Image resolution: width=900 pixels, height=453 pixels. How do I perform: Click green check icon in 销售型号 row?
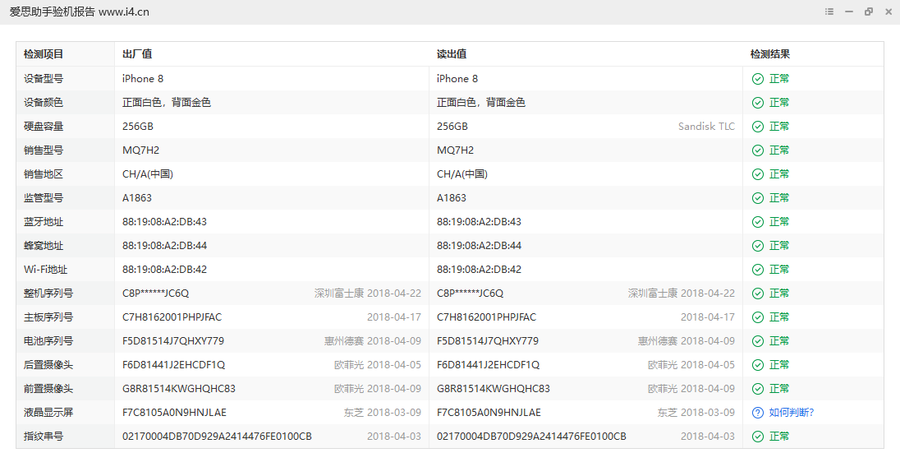[758, 150]
